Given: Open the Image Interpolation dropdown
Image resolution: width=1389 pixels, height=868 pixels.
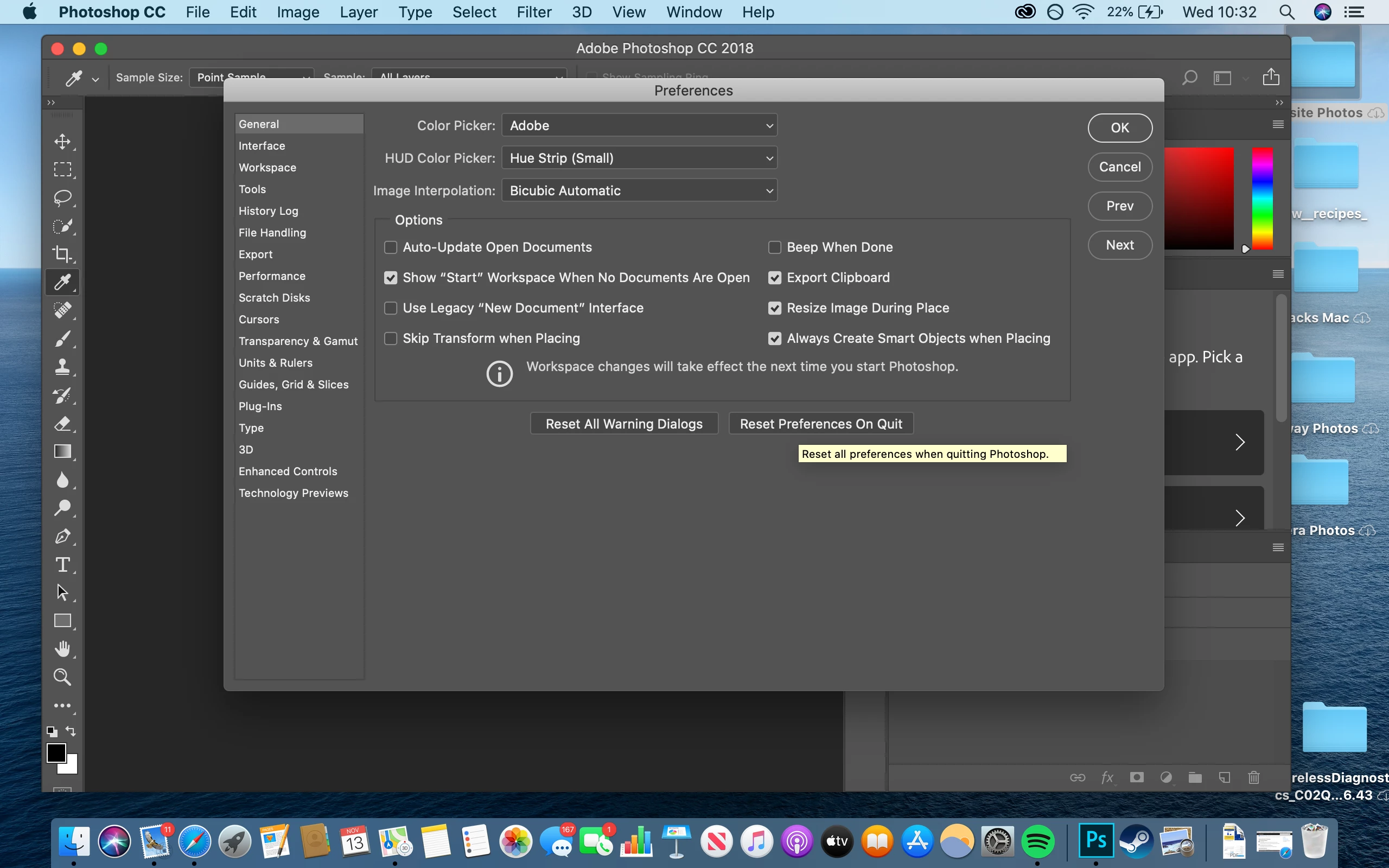Looking at the screenshot, I should pyautogui.click(x=639, y=190).
